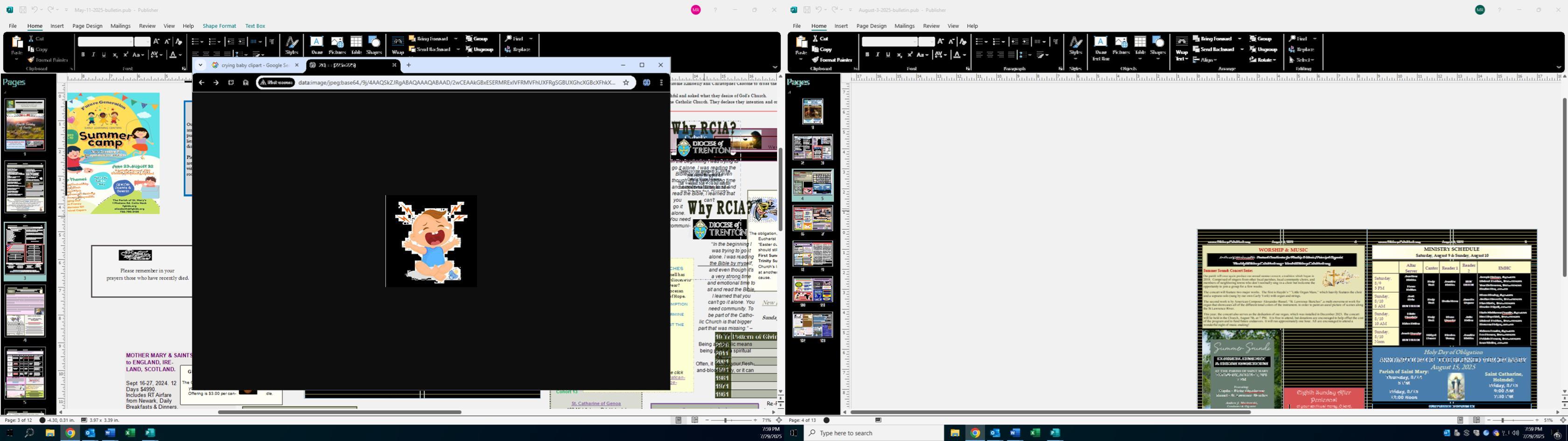Viewport: 1568px width, 441px height.
Task: Open Align dropdown in the right Publisher window
Action: pos(1204,60)
